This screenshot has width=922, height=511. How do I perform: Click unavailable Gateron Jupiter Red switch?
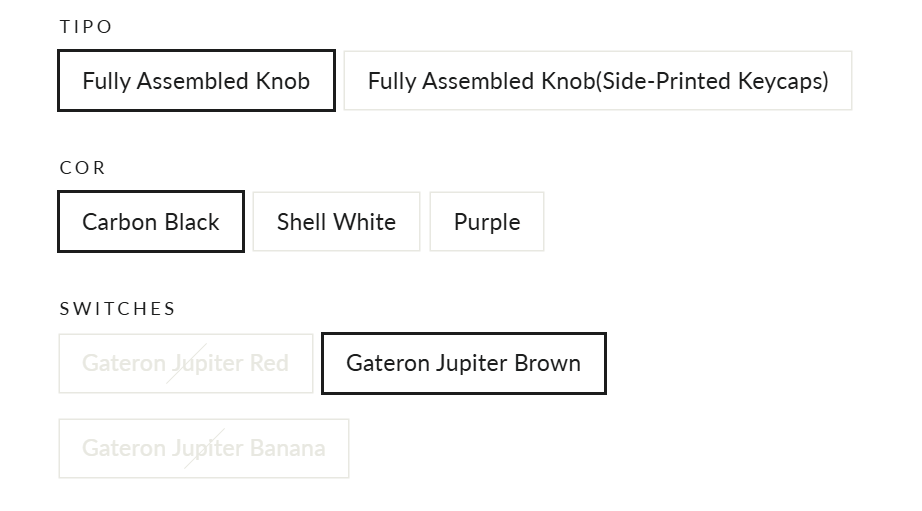185,363
